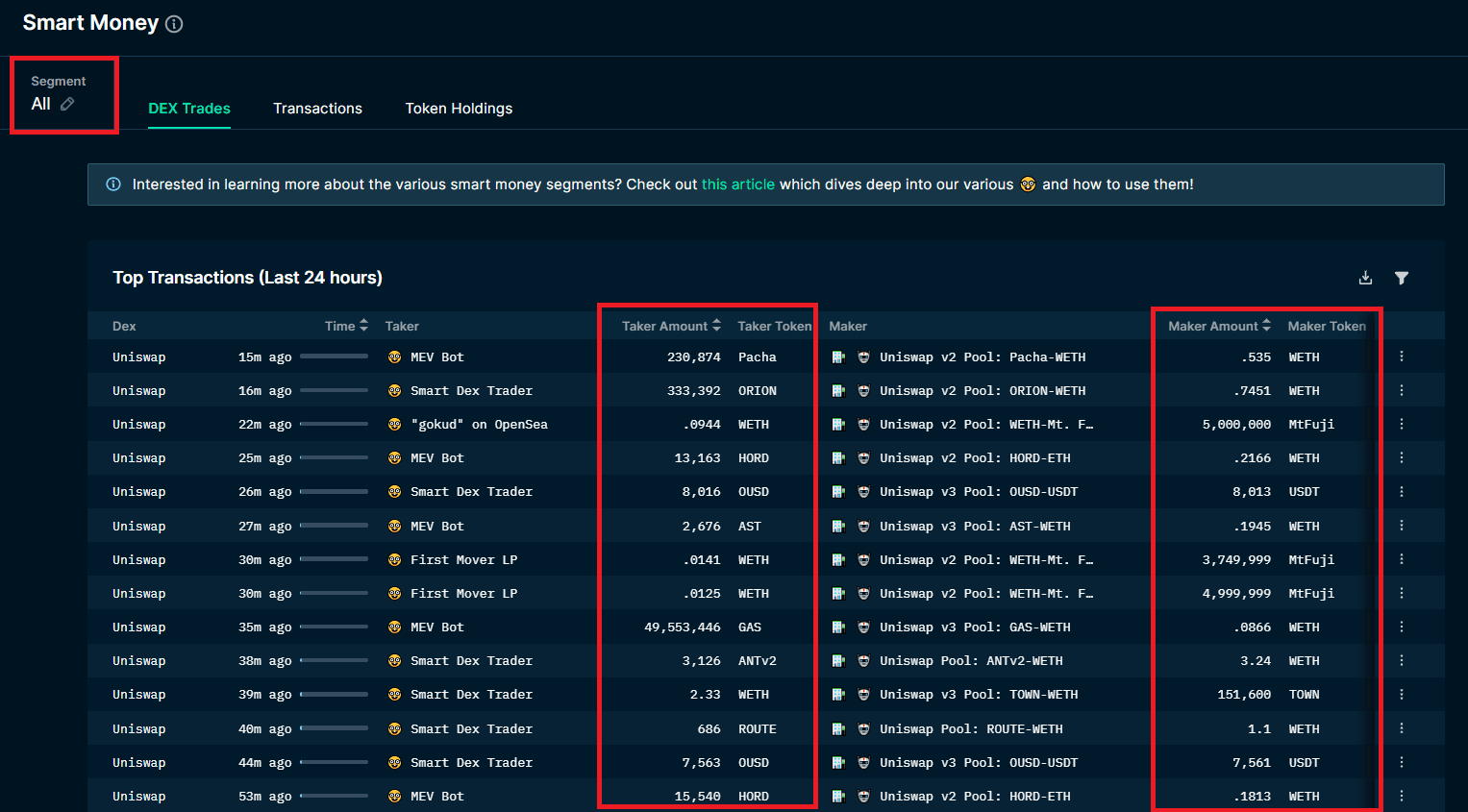Click the time bar in the 15m ago row
The height and width of the screenshot is (812, 1468).
coord(334,357)
